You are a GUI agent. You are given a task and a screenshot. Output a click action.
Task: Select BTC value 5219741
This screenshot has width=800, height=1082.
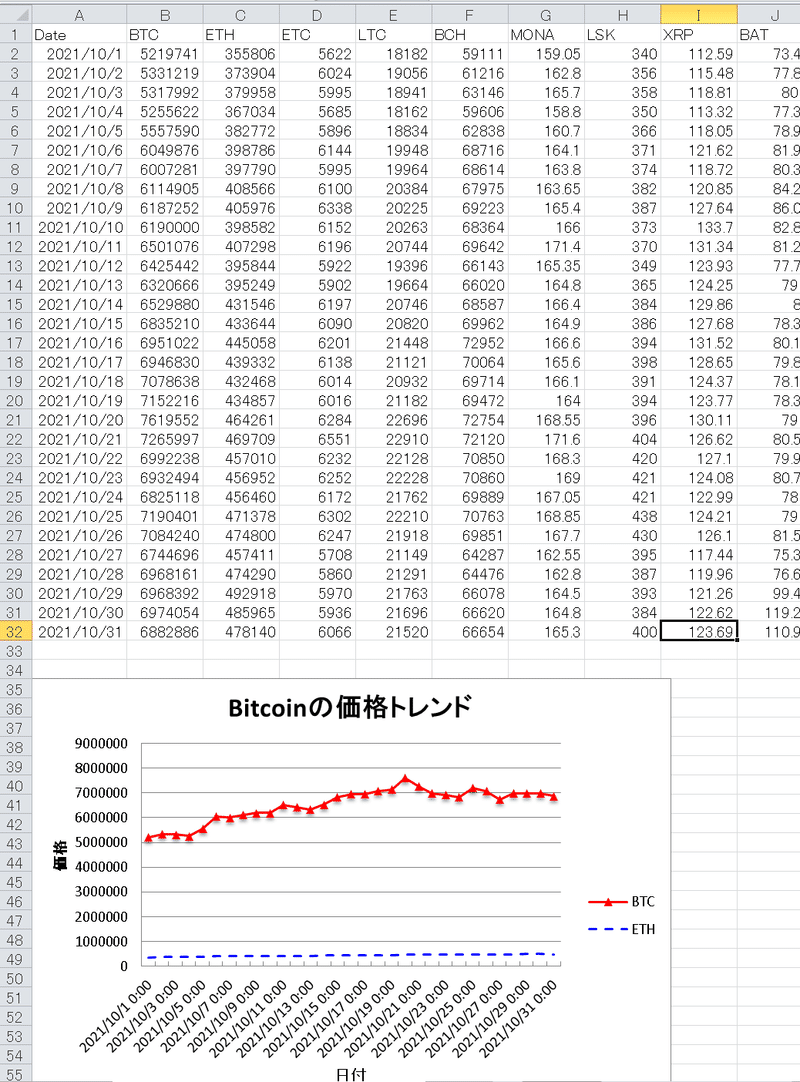165,54
